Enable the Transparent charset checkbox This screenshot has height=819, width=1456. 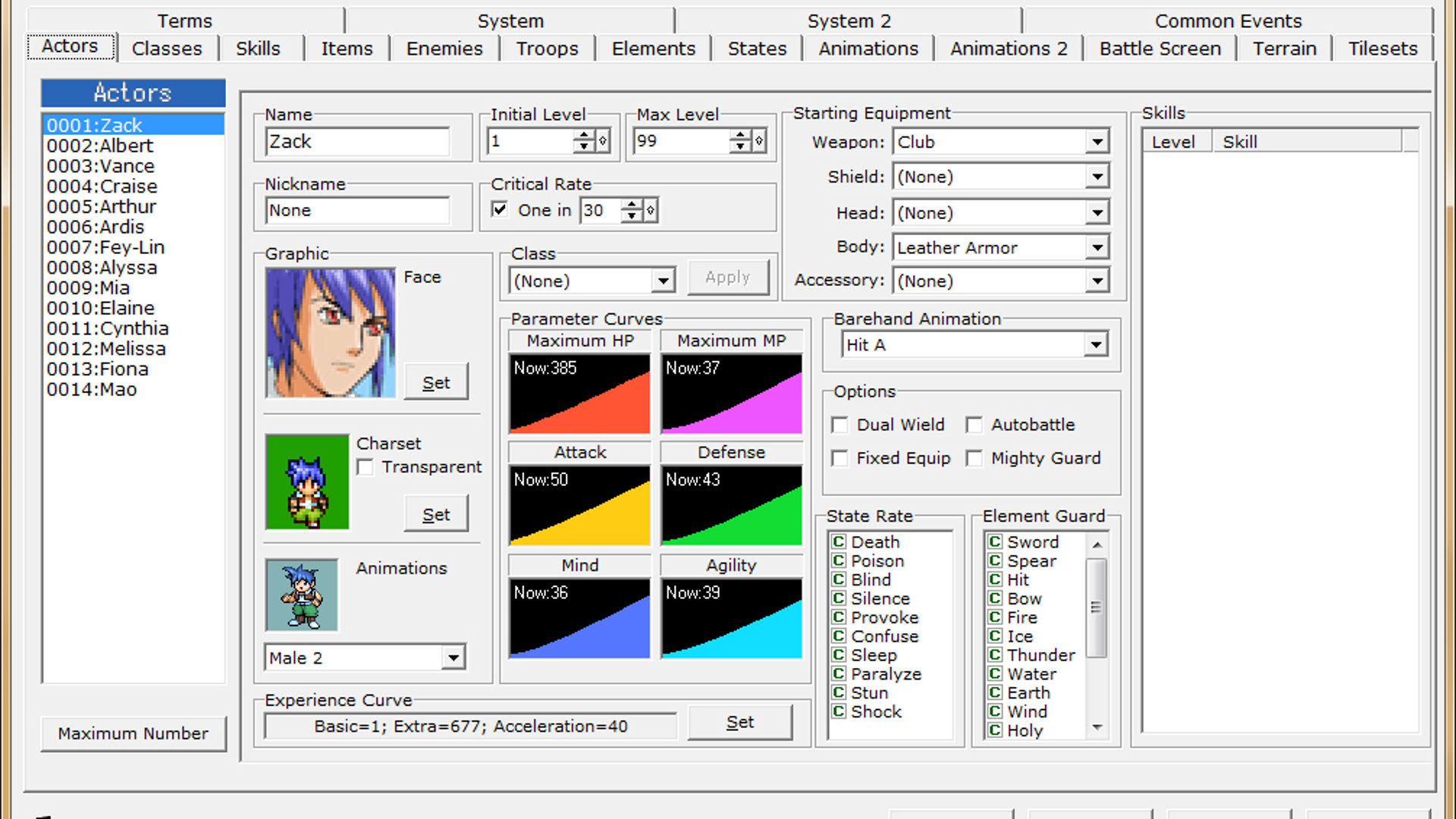pyautogui.click(x=366, y=467)
